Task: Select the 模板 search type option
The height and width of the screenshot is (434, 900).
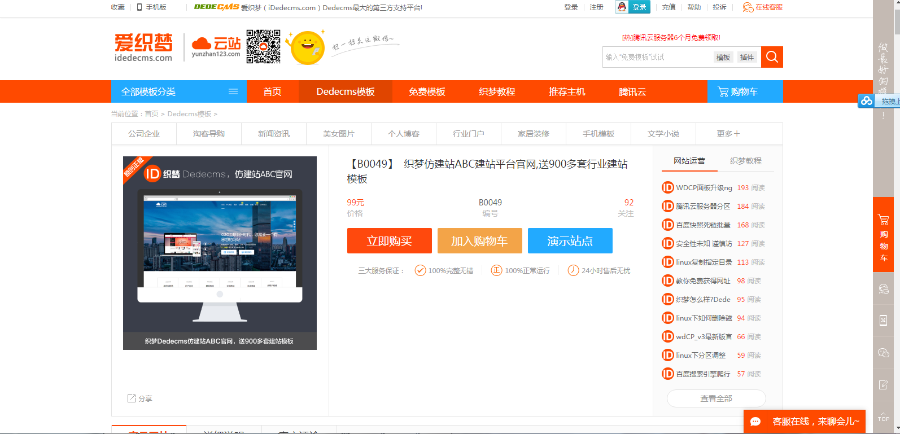Action: (723, 57)
